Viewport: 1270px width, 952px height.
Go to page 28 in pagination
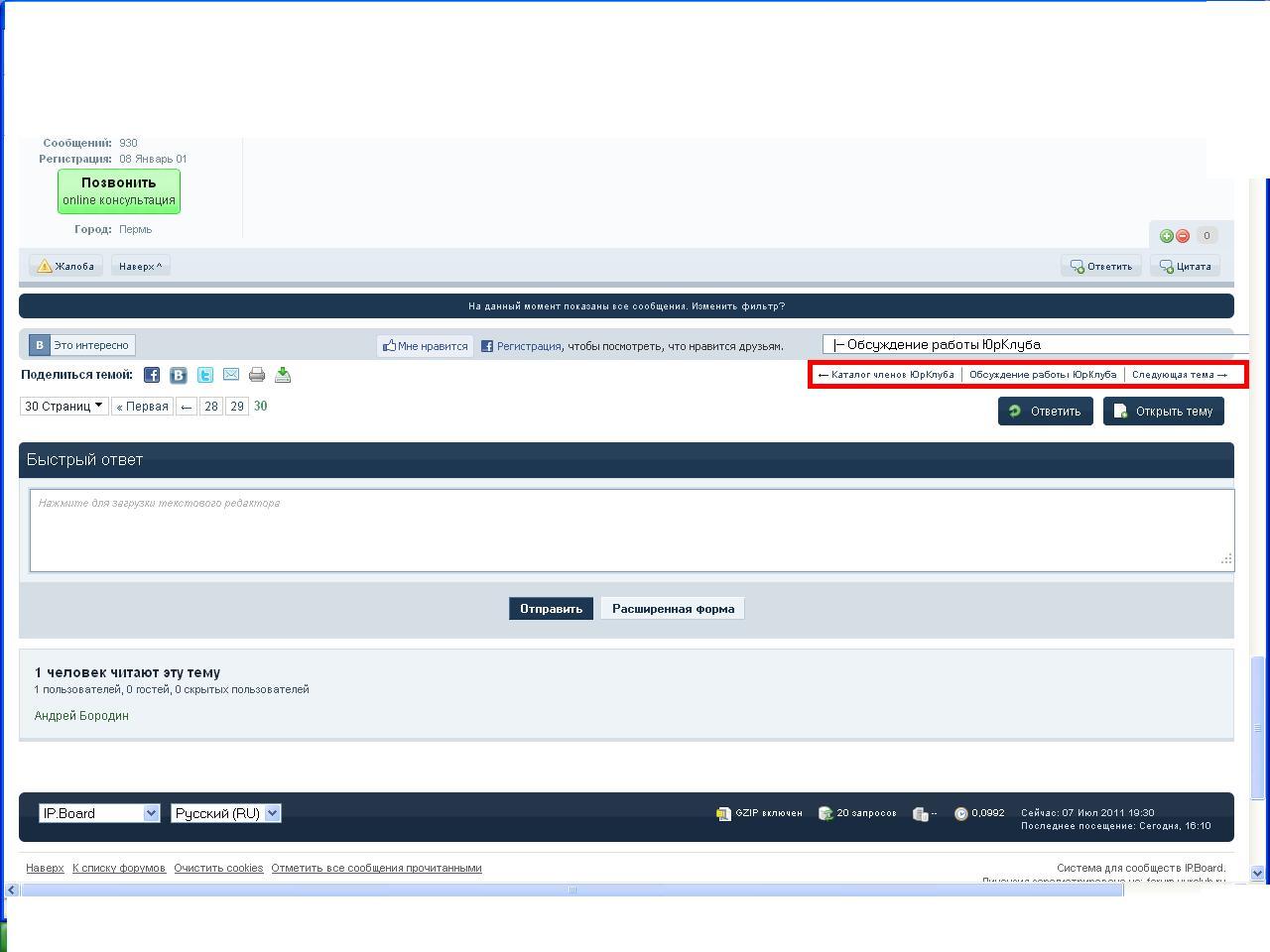tap(211, 407)
